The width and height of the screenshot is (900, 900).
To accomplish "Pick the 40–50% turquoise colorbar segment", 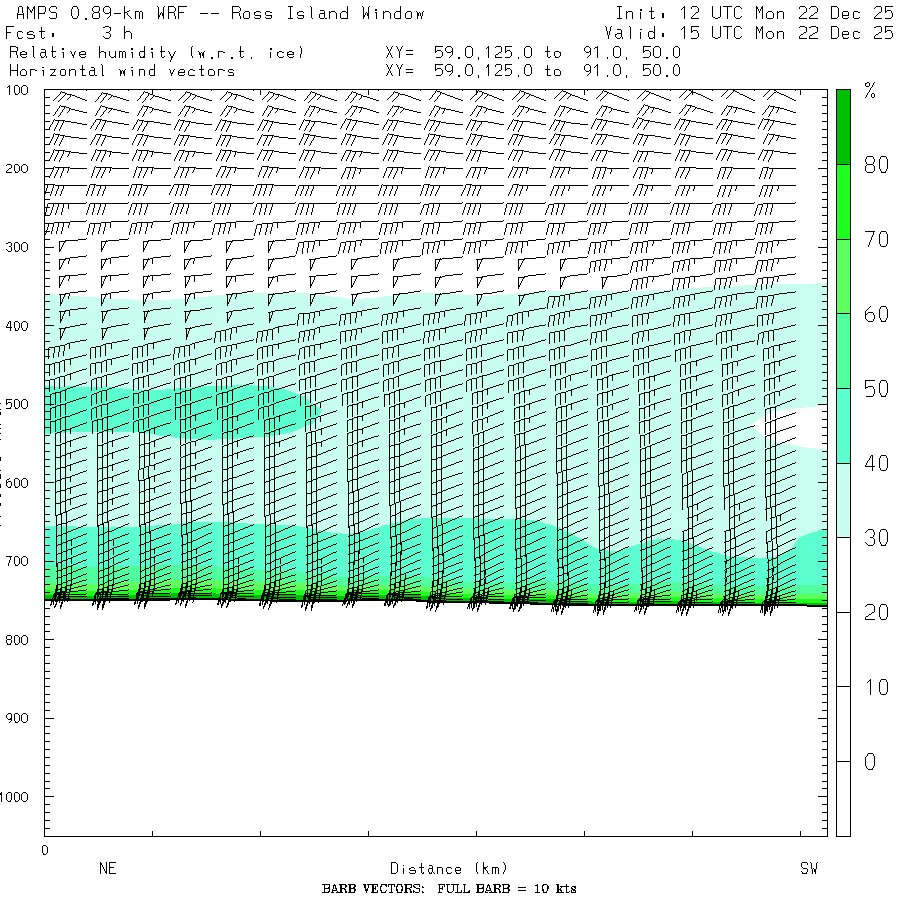I will pyautogui.click(x=843, y=425).
